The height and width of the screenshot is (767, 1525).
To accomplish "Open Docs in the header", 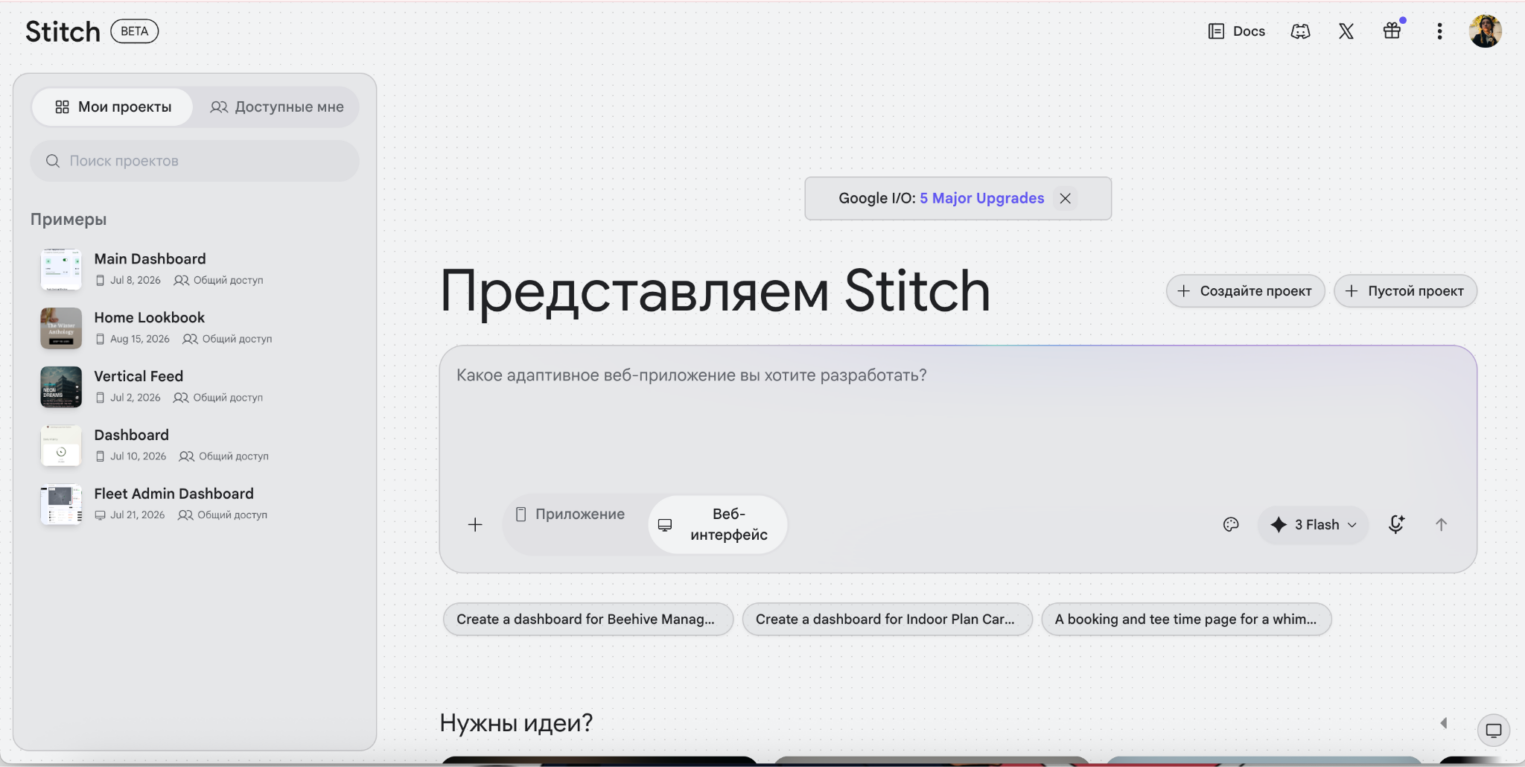I will [x=1237, y=31].
